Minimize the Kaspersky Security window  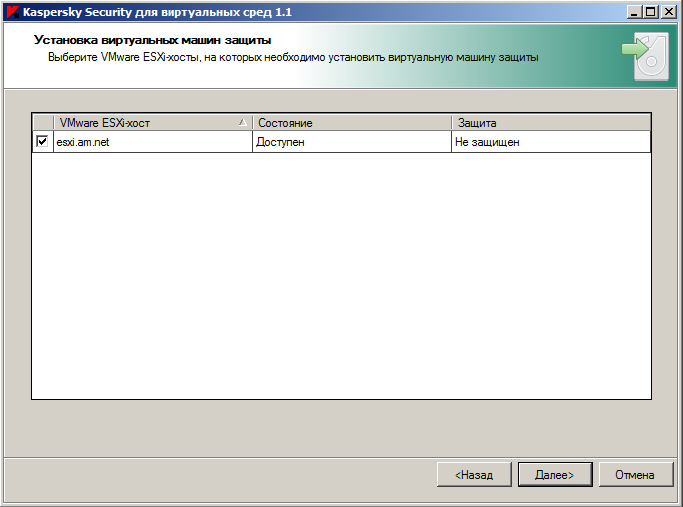(635, 12)
